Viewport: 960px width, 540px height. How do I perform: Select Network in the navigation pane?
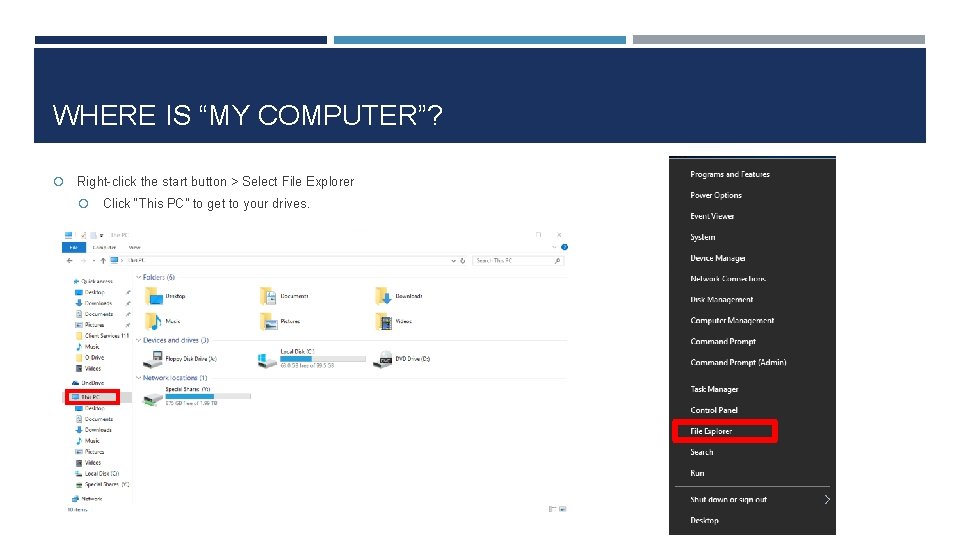87,499
